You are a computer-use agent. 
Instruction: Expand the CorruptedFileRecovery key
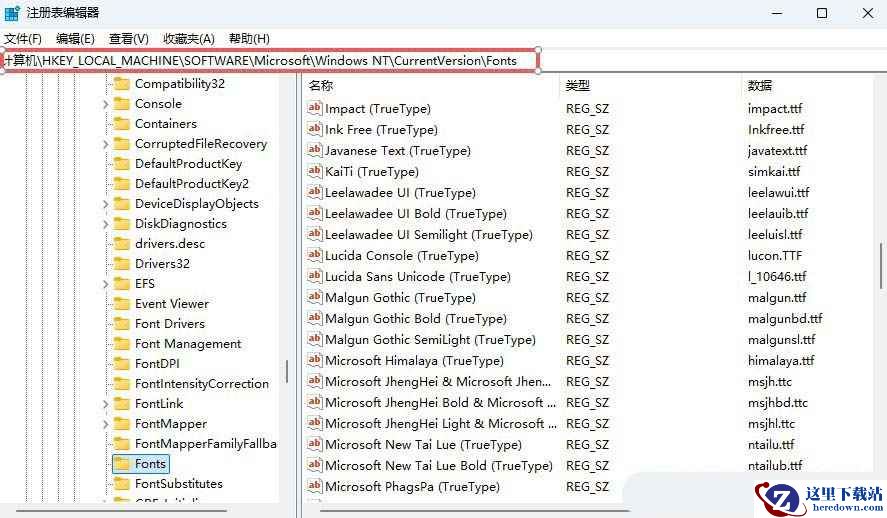click(106, 144)
